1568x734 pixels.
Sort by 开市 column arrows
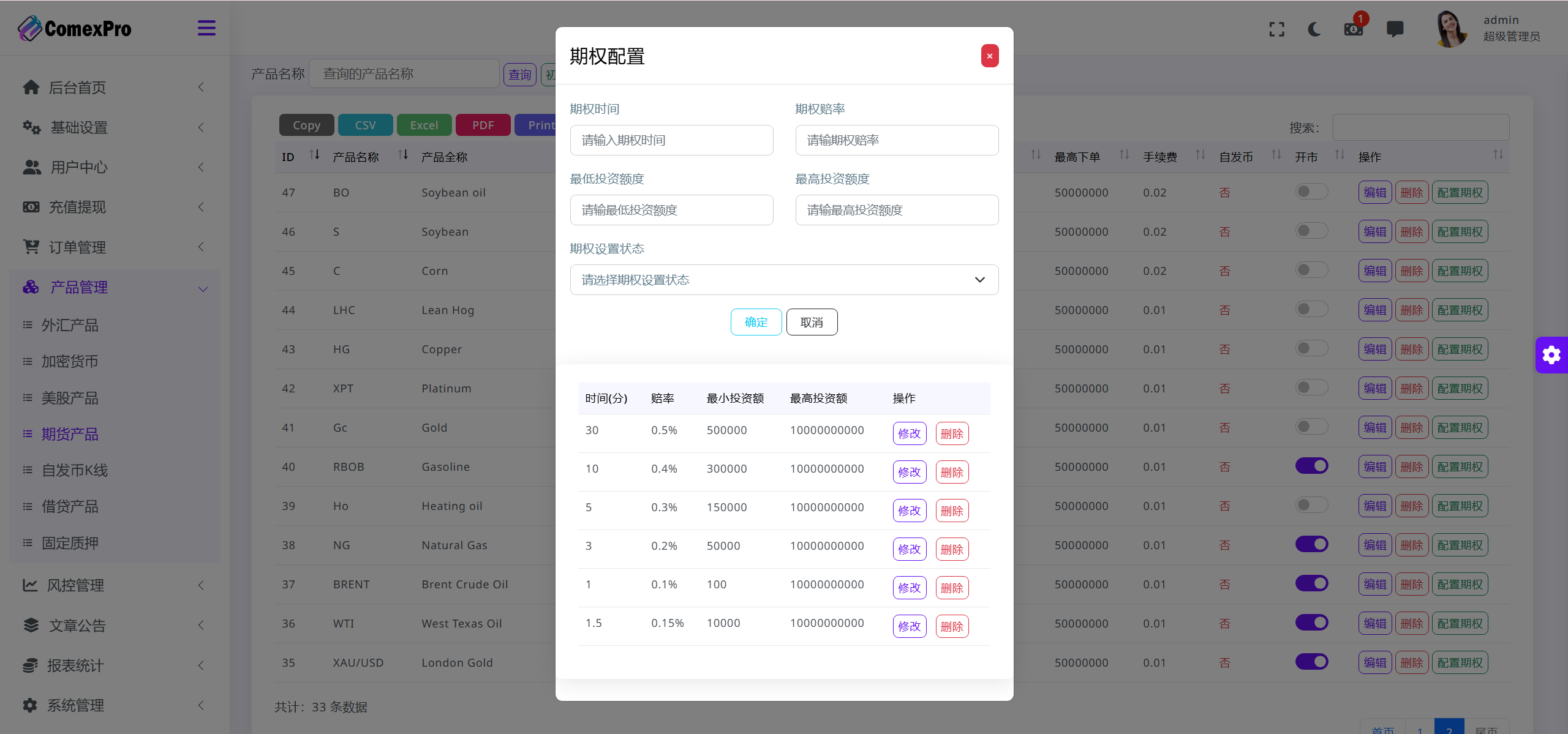[x=1340, y=155]
